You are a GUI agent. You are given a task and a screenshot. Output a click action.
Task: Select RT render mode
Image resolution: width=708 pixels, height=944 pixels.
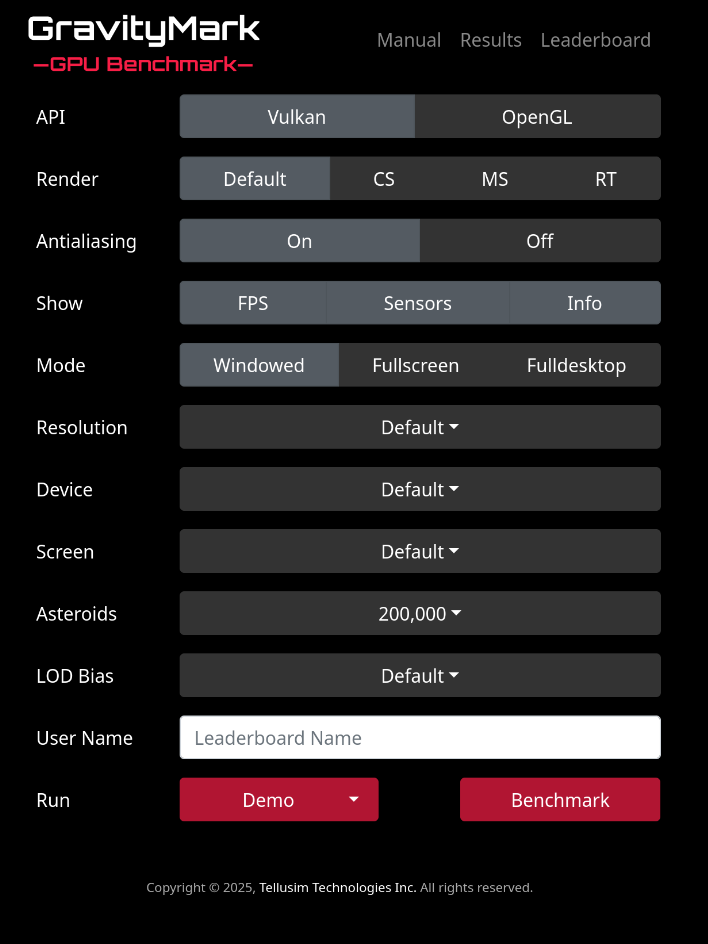[606, 178]
